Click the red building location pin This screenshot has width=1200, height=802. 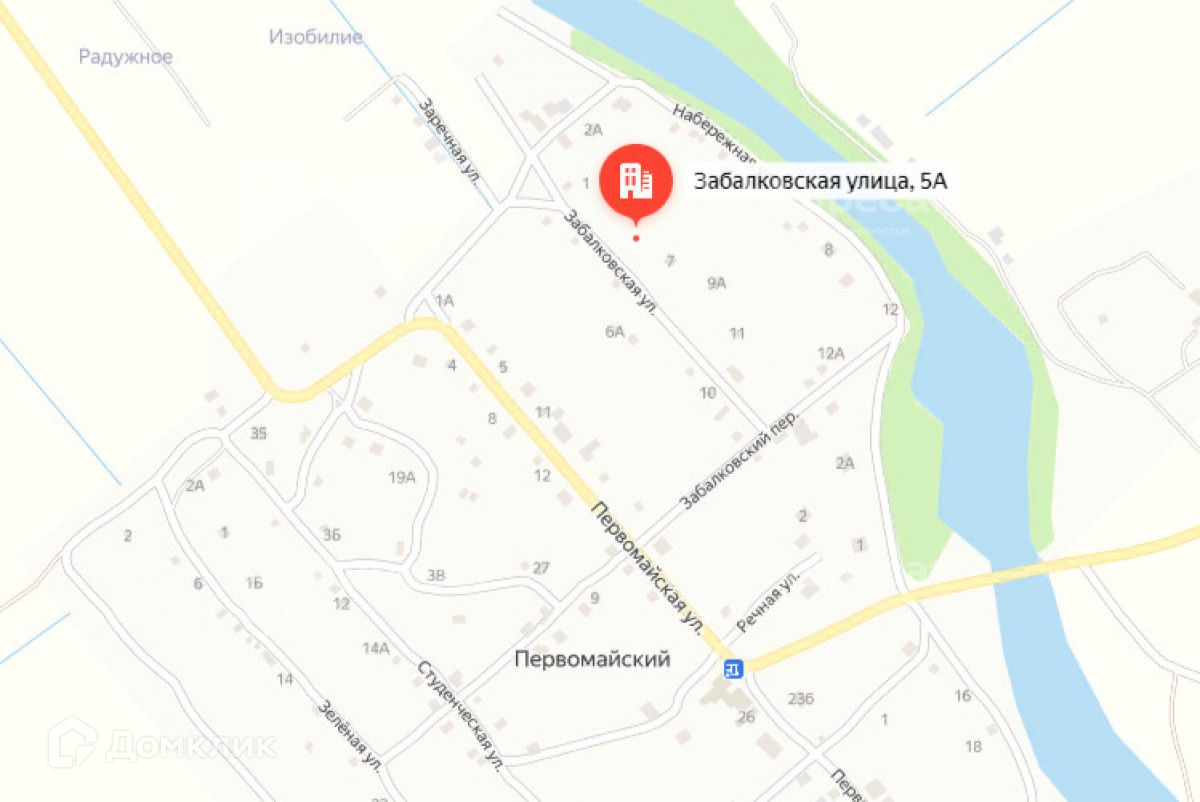[x=635, y=184]
